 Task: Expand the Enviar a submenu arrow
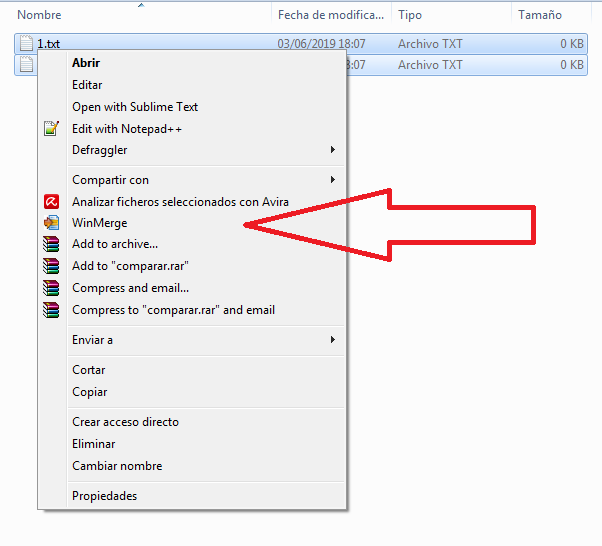pos(333,340)
